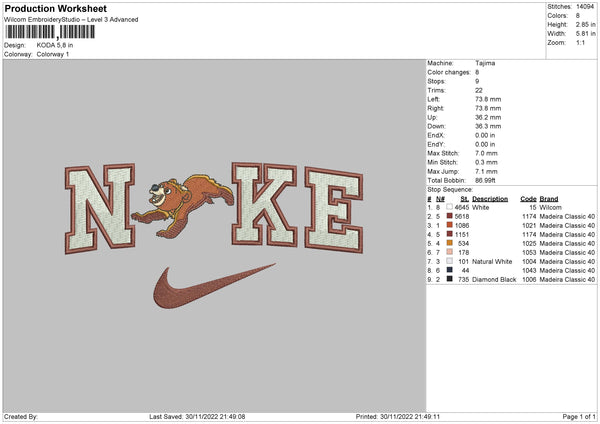
Task: Click the Code column header
Action: click(x=528, y=198)
